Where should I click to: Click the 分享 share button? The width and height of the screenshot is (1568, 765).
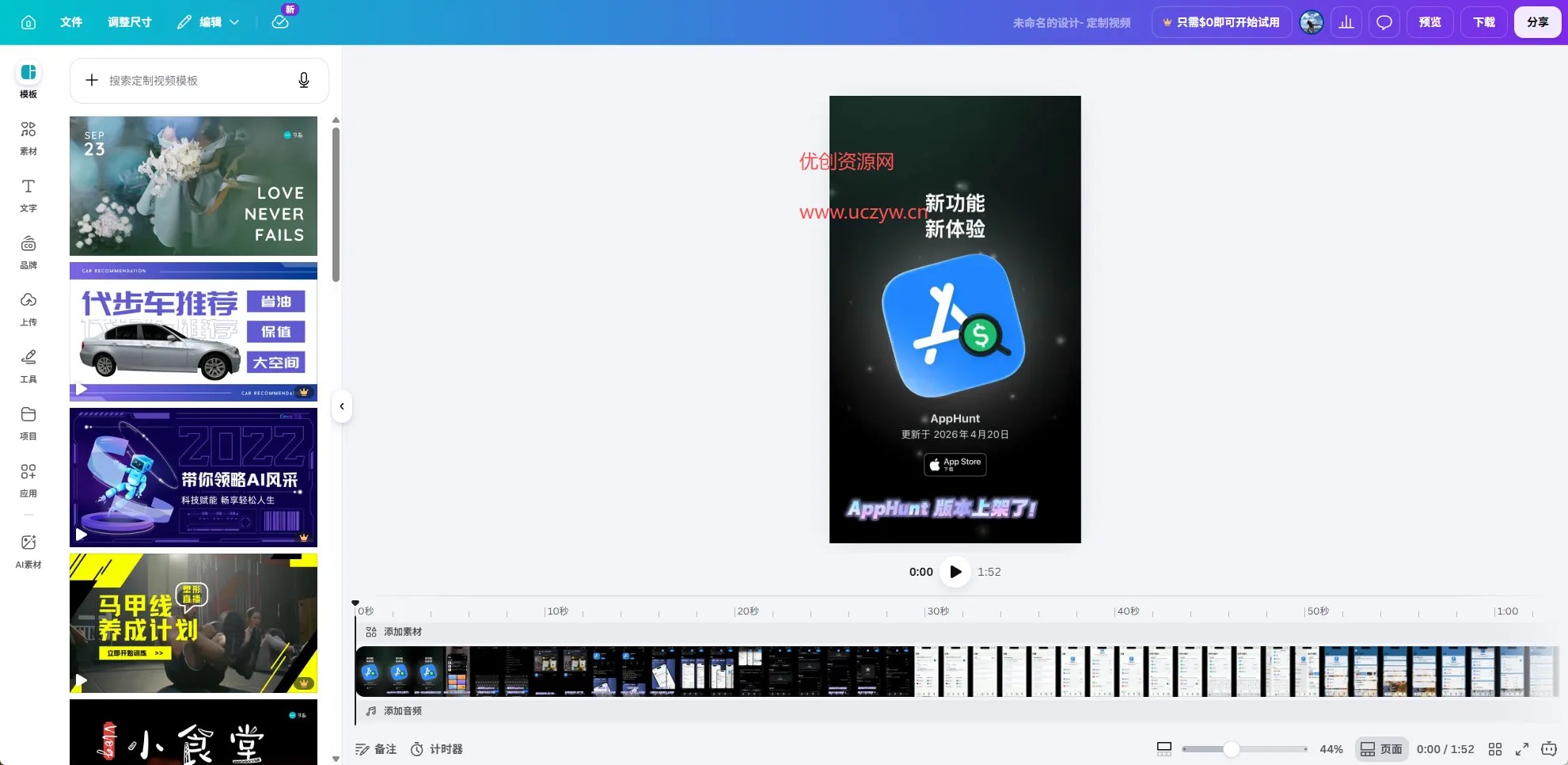pyautogui.click(x=1538, y=22)
